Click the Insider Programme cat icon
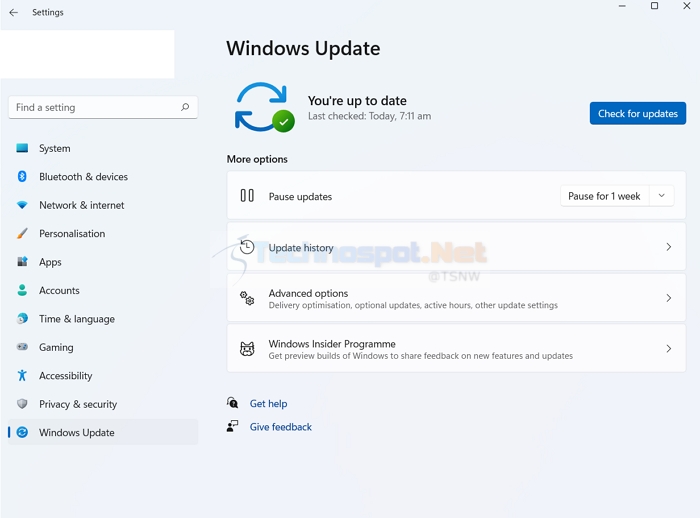700x518 pixels. click(247, 349)
